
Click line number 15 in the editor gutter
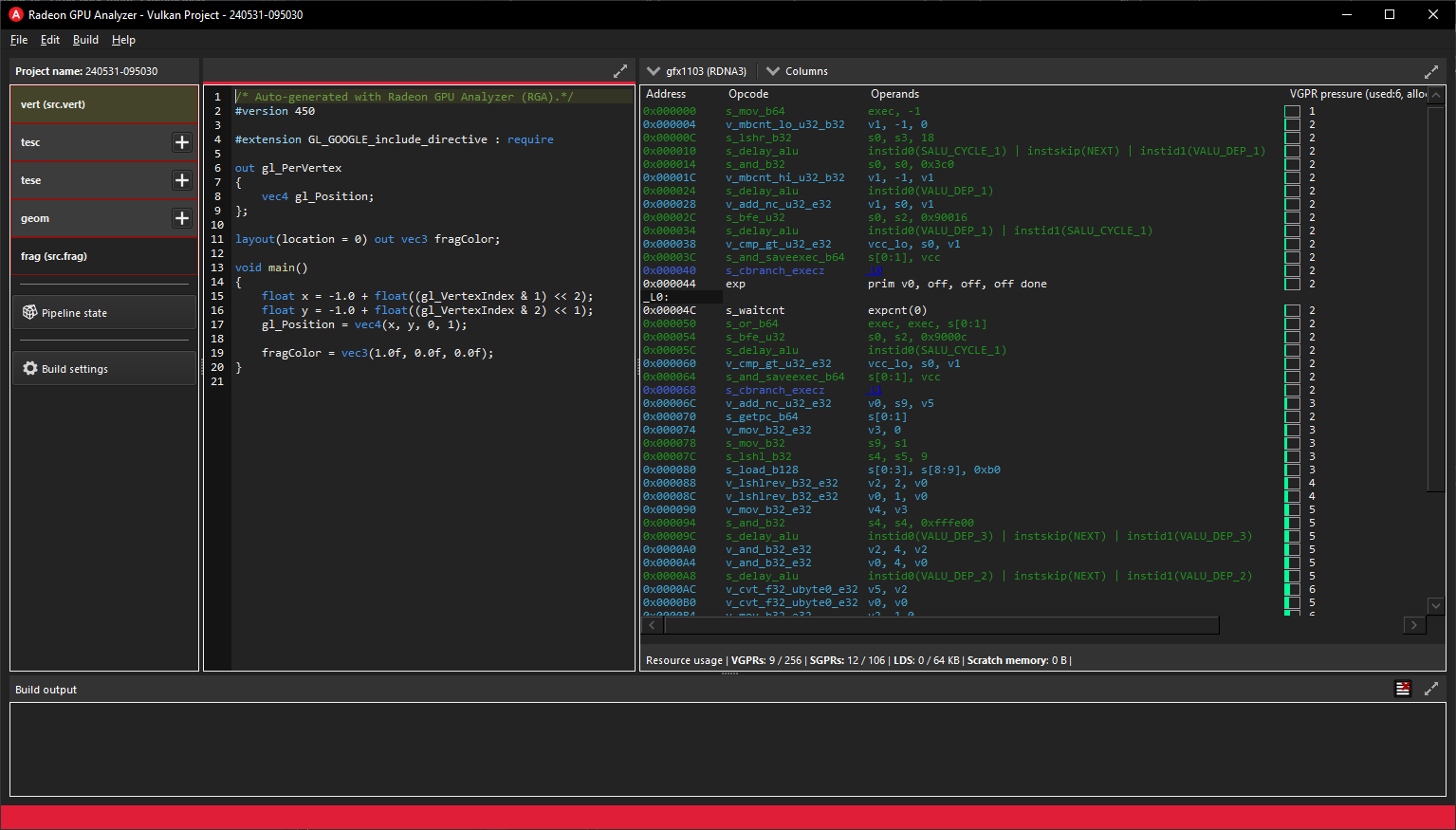click(x=217, y=296)
